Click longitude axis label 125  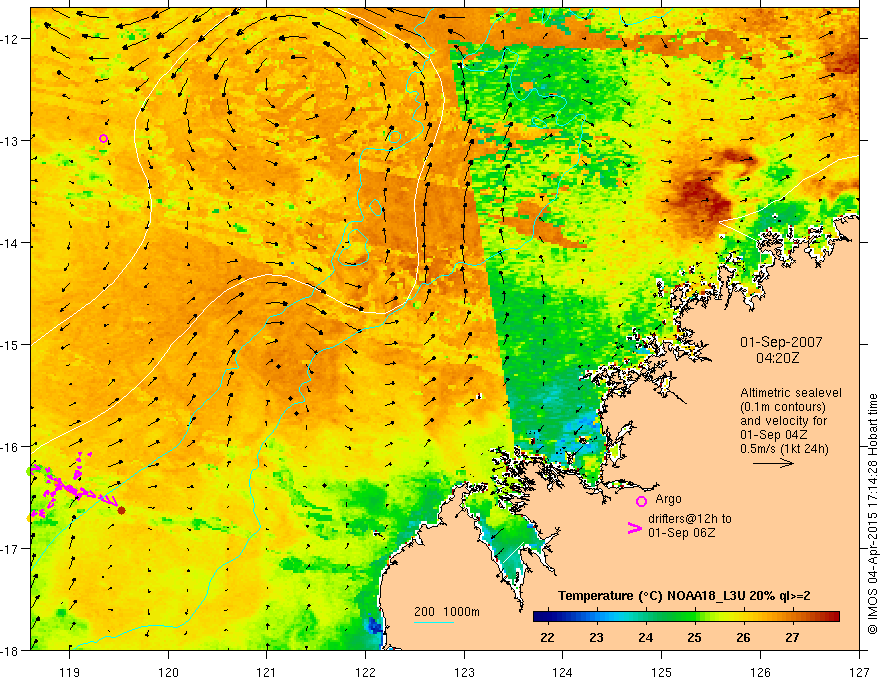[662, 672]
